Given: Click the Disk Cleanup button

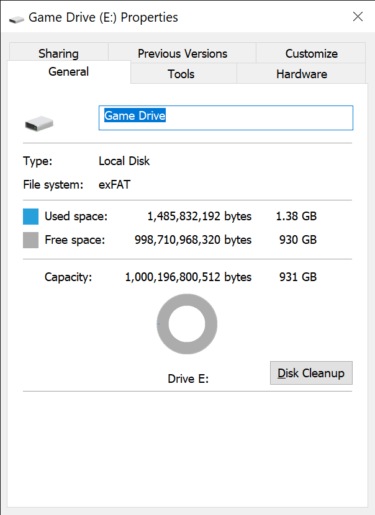Looking at the screenshot, I should click(311, 373).
